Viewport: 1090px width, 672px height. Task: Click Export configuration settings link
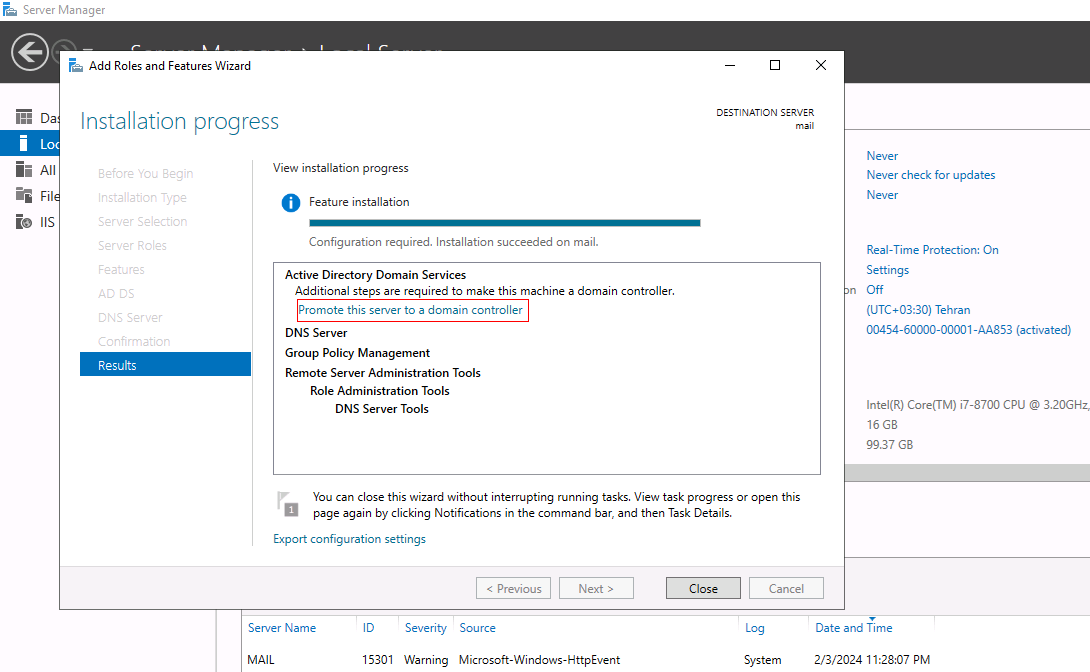click(x=349, y=539)
